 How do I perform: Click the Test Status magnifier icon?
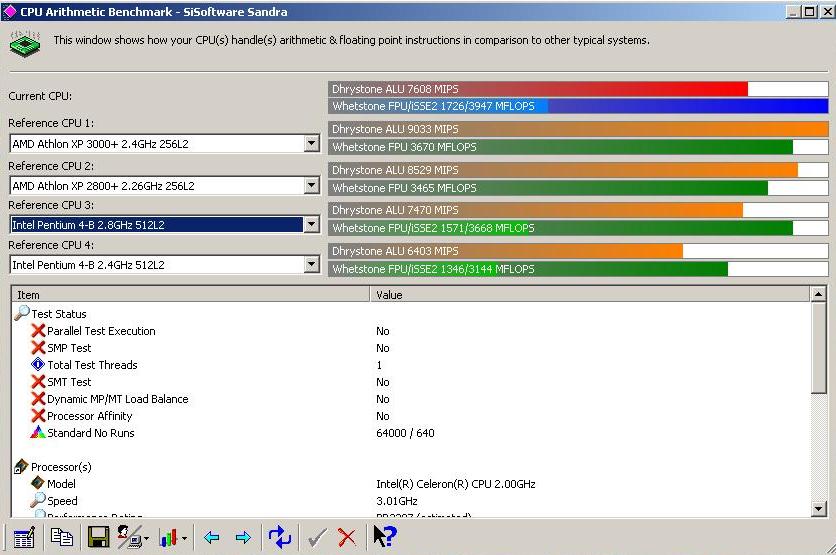coord(21,313)
